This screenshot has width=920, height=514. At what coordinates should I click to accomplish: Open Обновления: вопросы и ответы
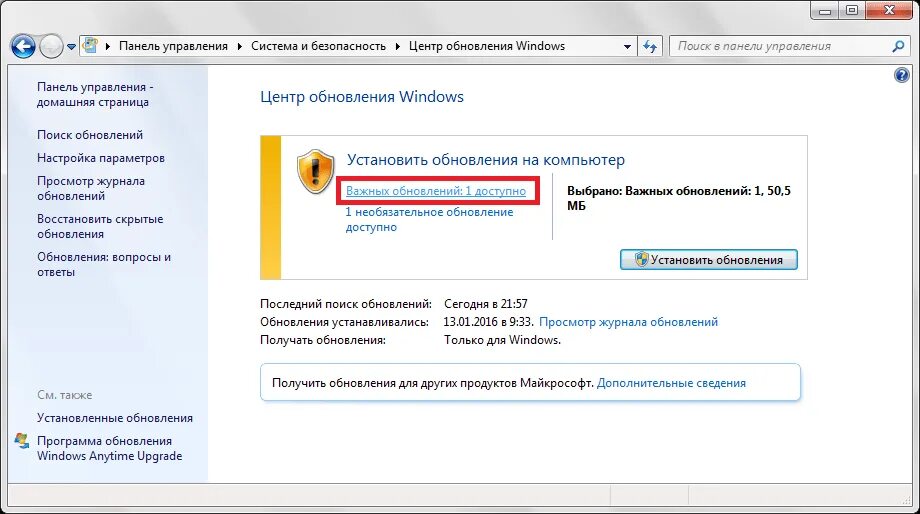click(104, 265)
